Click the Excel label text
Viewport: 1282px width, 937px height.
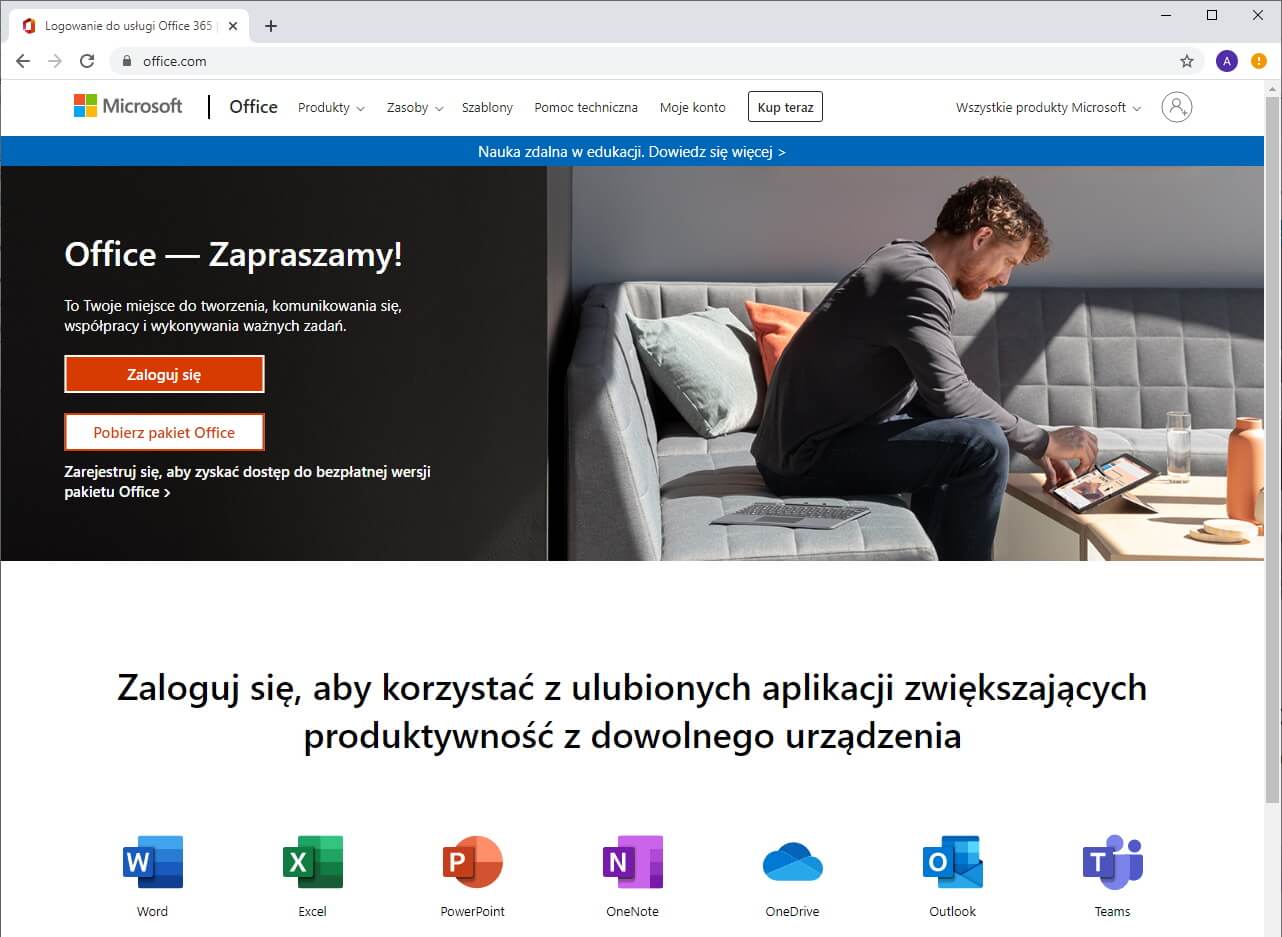tap(313, 911)
